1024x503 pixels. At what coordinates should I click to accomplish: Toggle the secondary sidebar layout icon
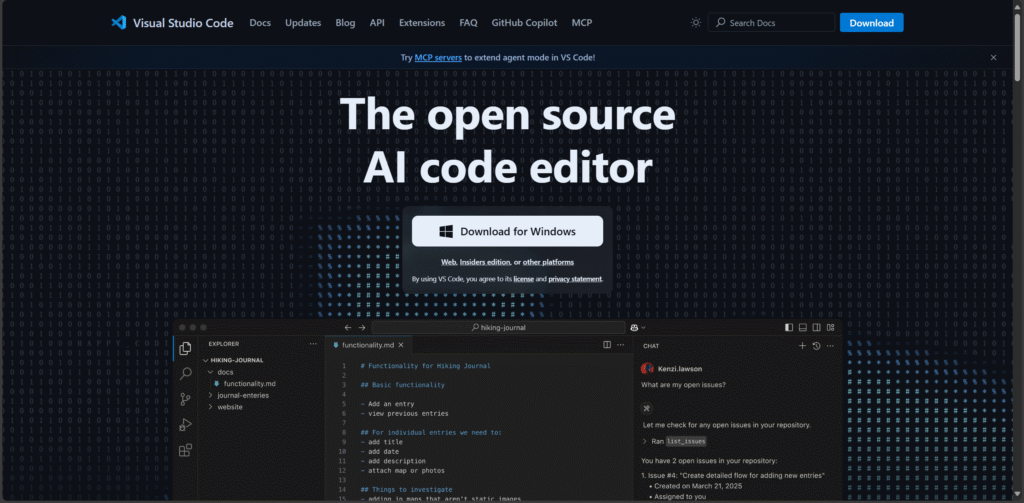817,327
